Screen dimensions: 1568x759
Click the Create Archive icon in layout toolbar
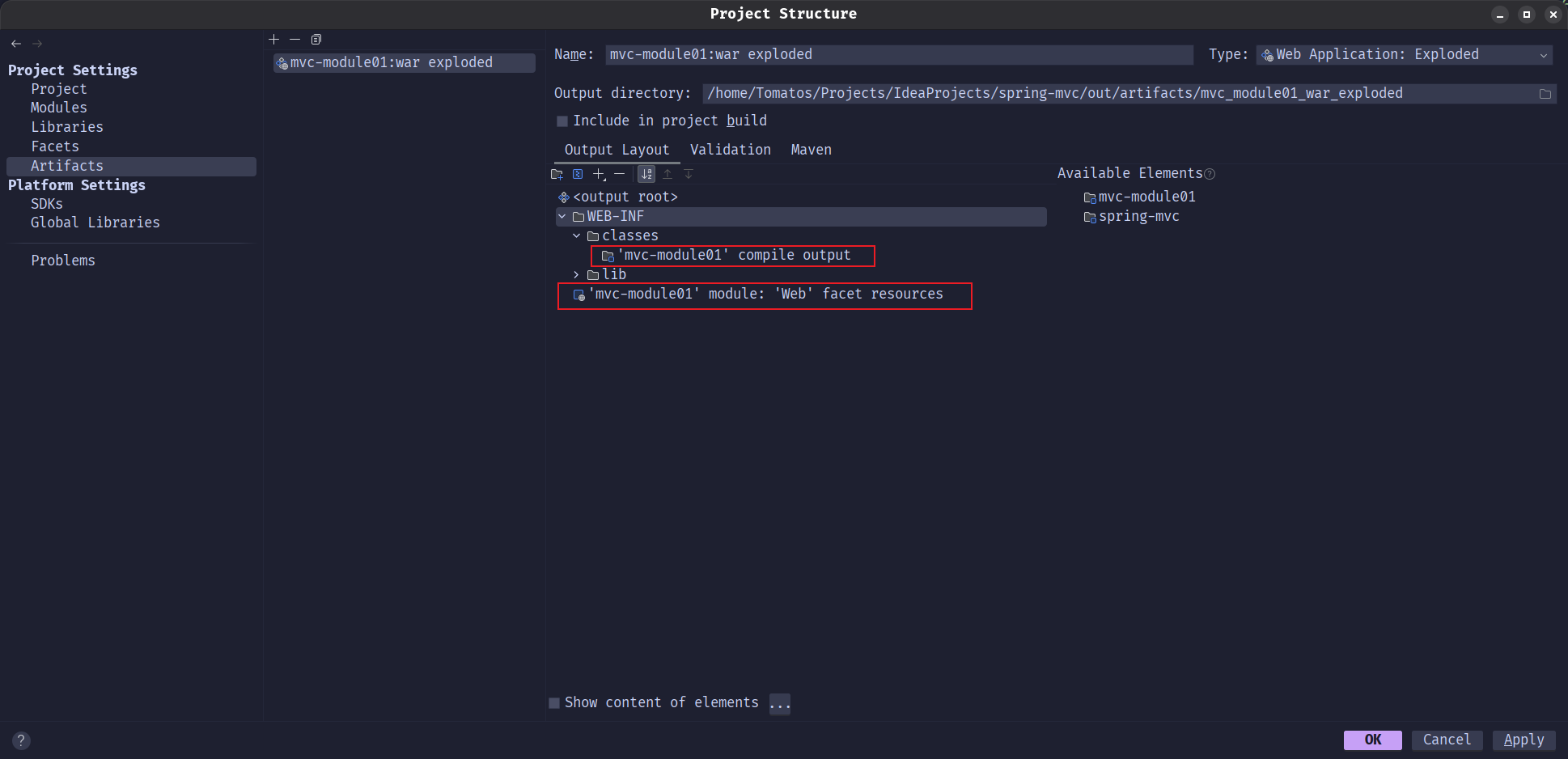pyautogui.click(x=578, y=174)
